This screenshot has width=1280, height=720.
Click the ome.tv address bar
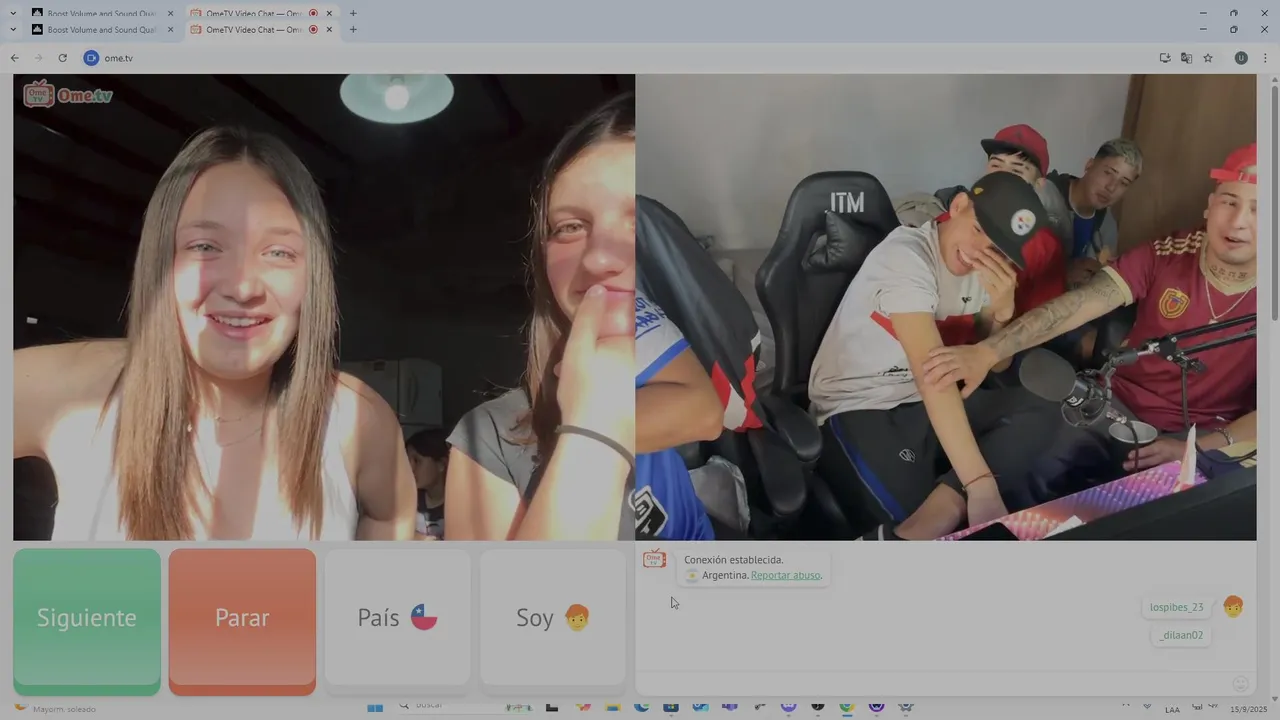tap(620, 58)
